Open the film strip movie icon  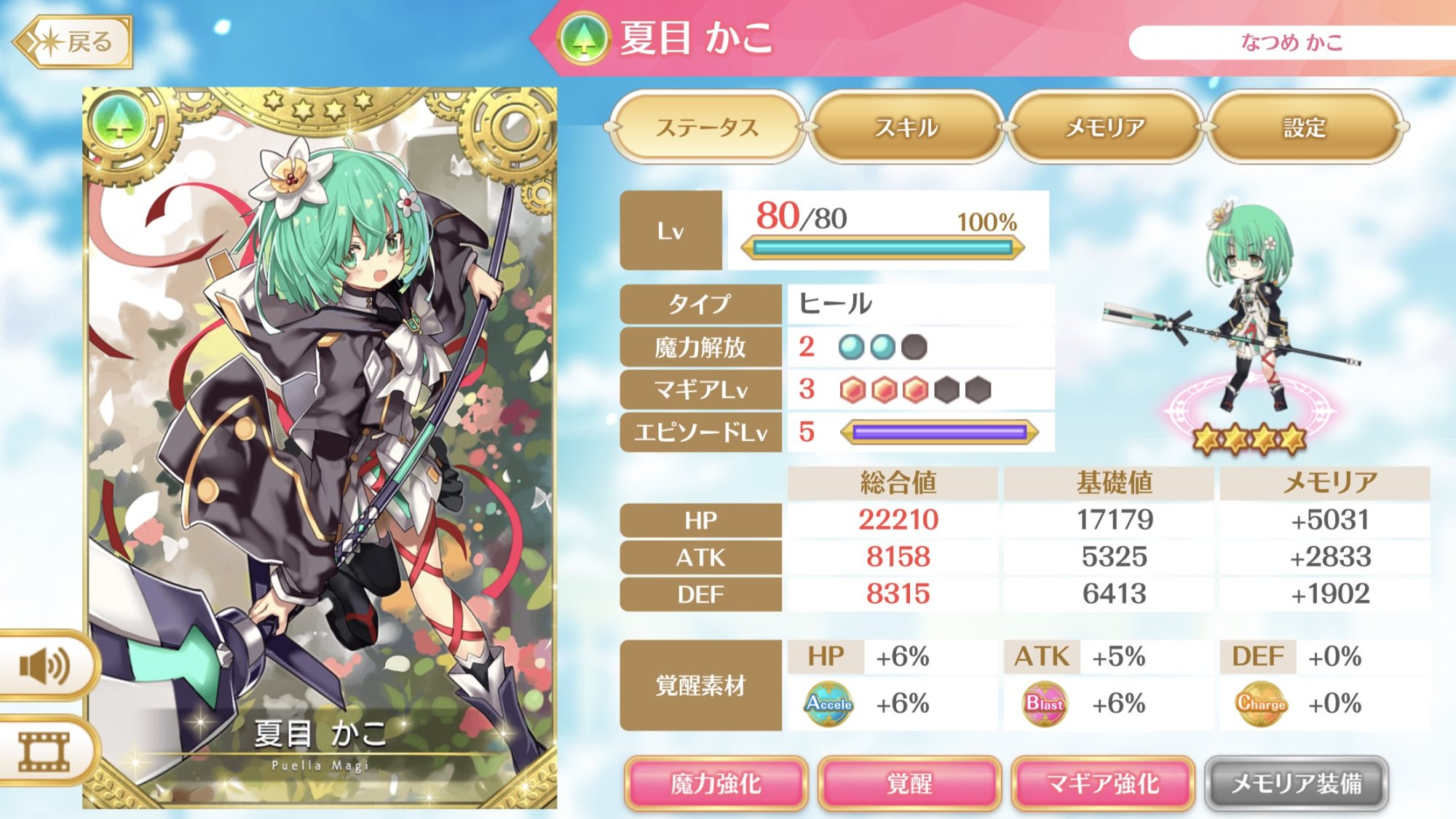(44, 752)
